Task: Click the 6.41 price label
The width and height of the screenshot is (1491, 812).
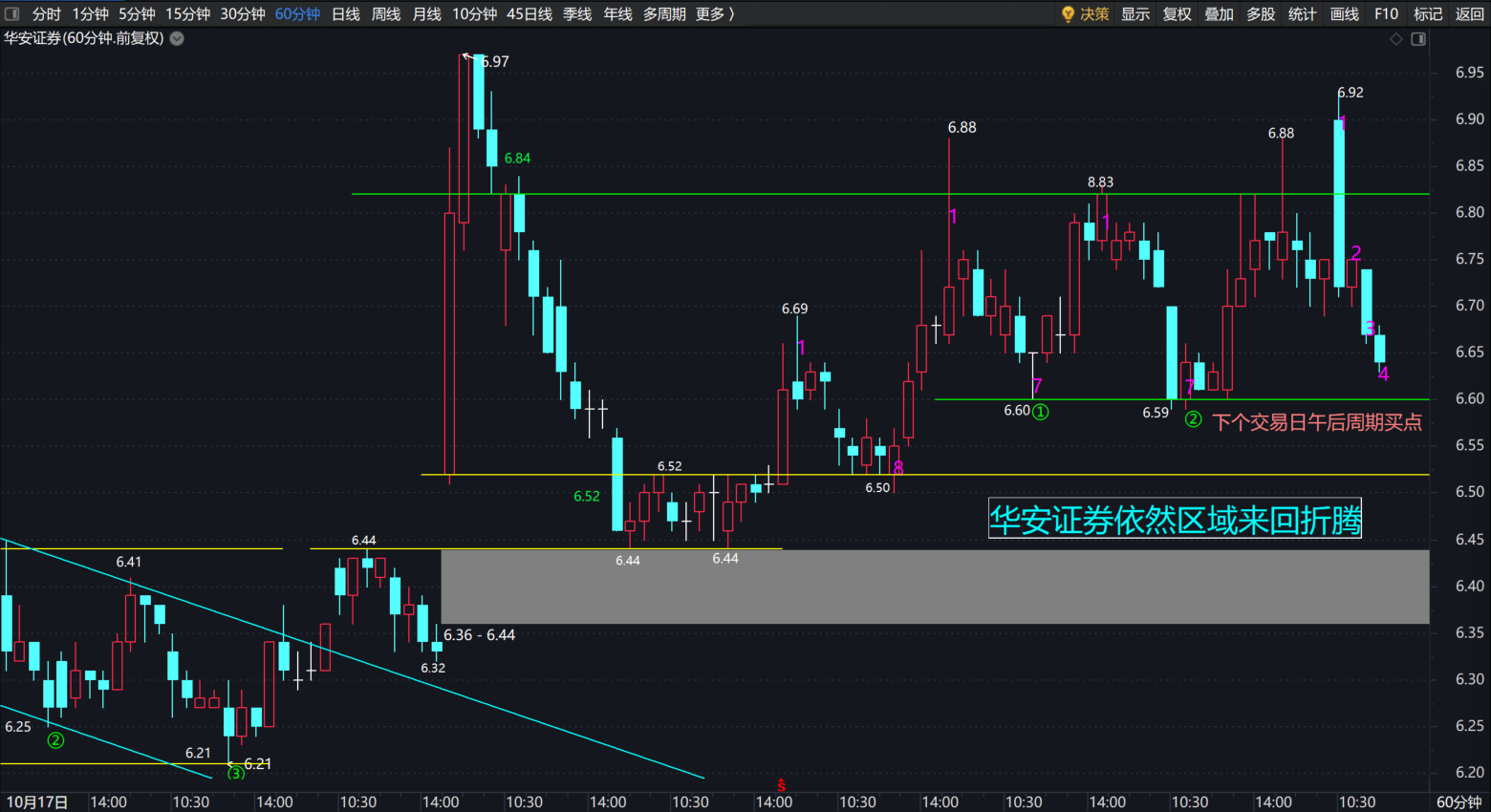Action: pyautogui.click(x=128, y=562)
